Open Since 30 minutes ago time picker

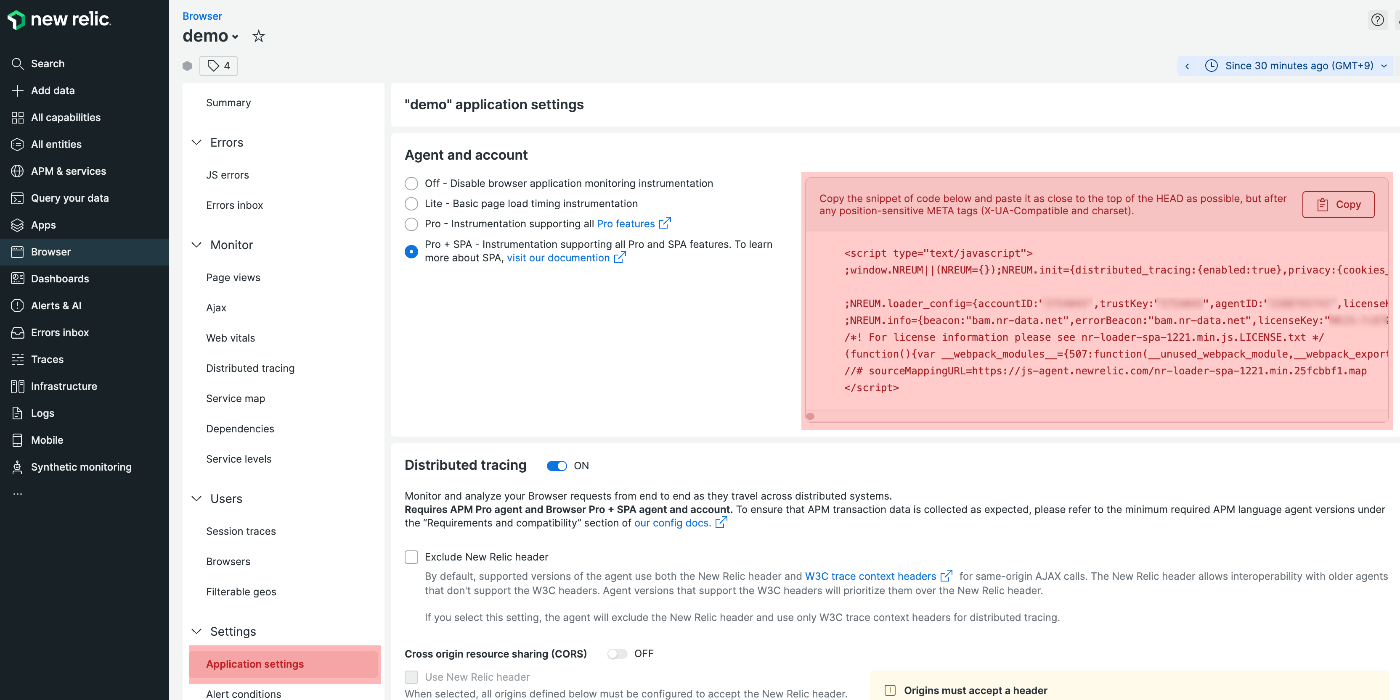pos(1297,66)
